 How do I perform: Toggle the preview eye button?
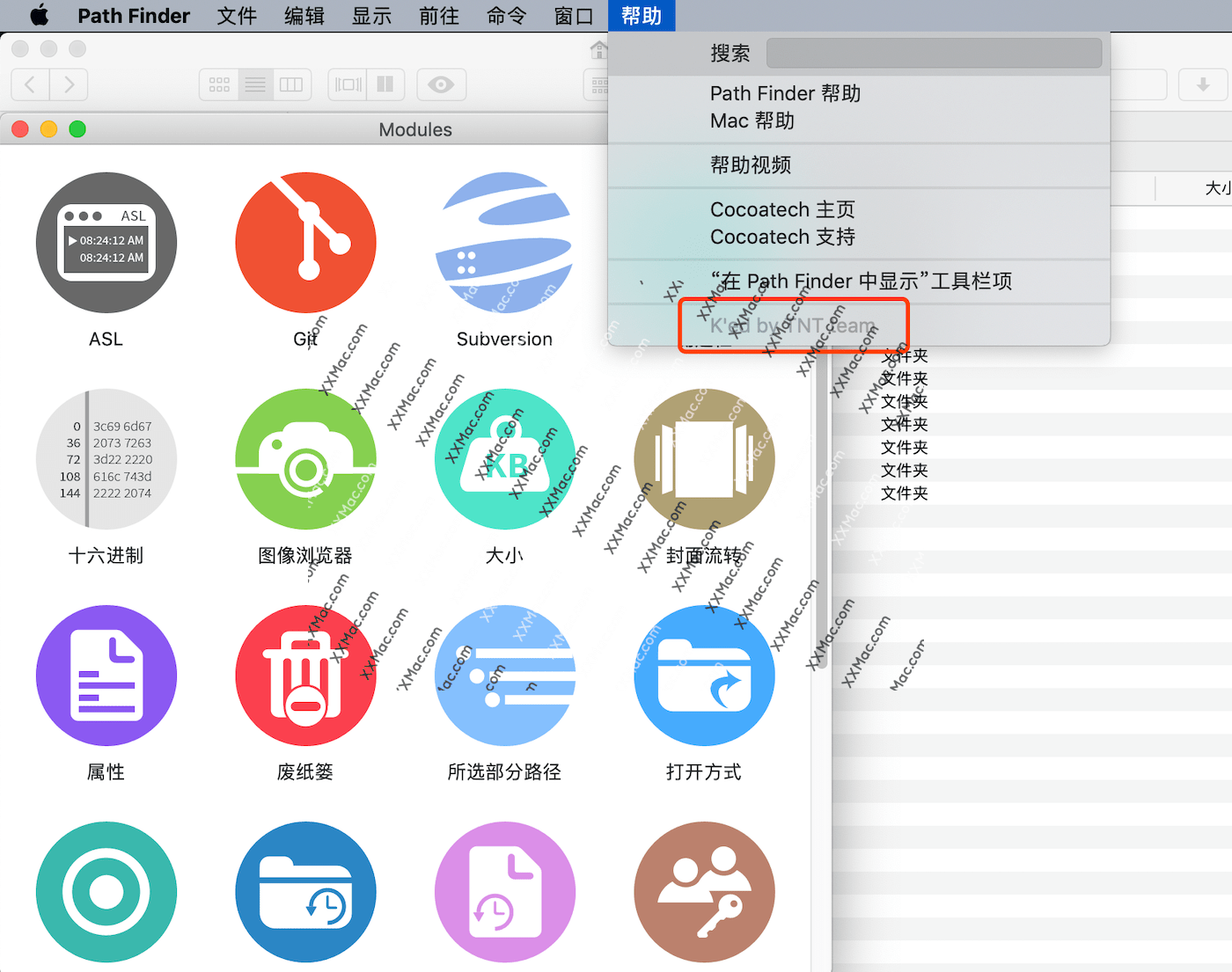coord(441,84)
